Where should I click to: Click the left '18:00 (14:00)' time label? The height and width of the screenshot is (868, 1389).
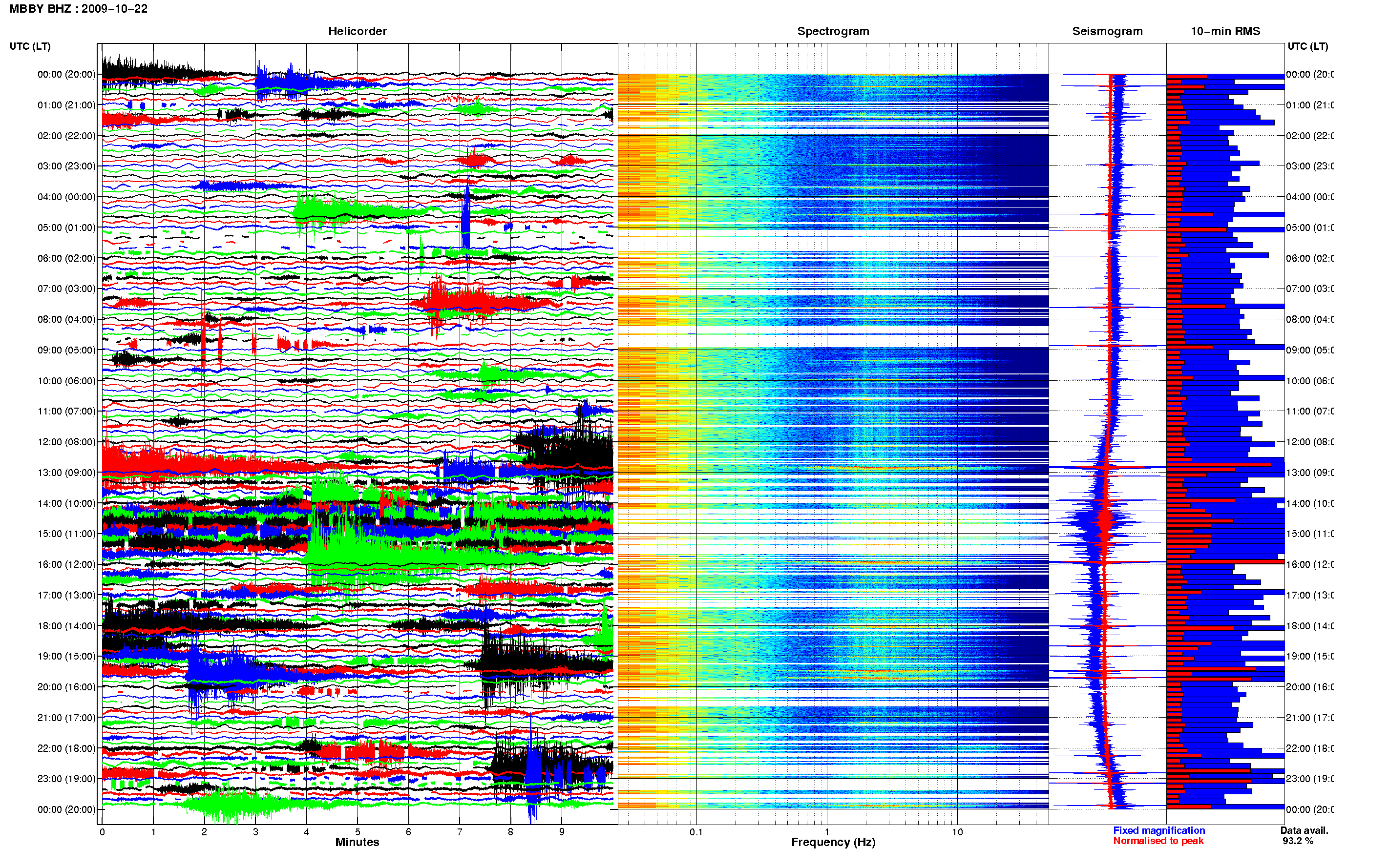pyautogui.click(x=66, y=626)
